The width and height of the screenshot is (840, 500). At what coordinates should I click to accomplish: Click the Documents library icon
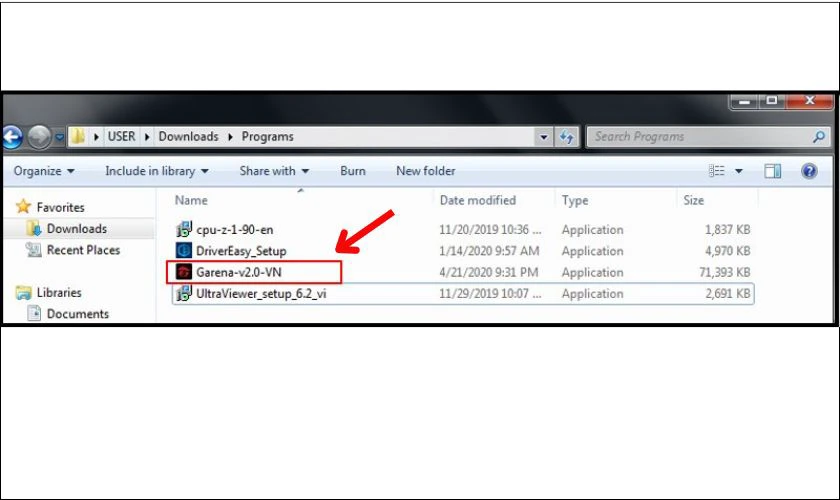34,314
